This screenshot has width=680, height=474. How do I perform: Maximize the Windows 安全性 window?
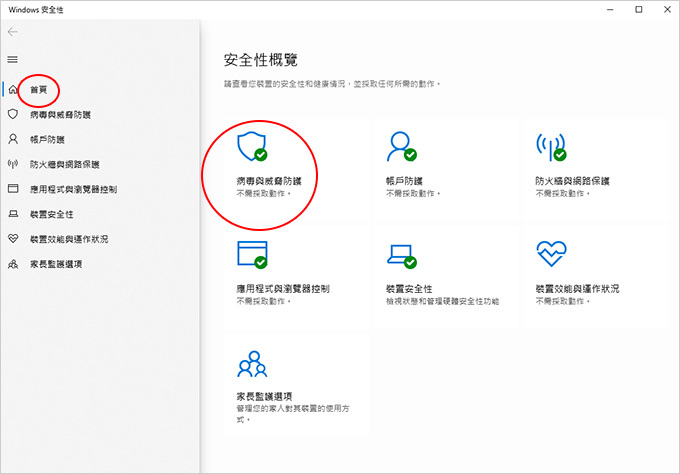(639, 9)
